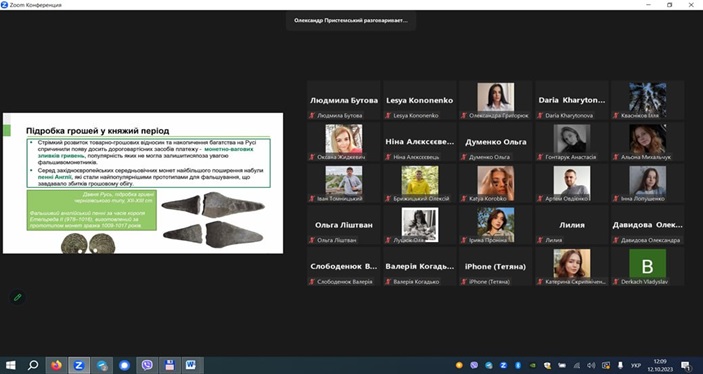Screen dimensions: 703x374
Task: Click the Windows Start button
Action: (x=11, y=365)
